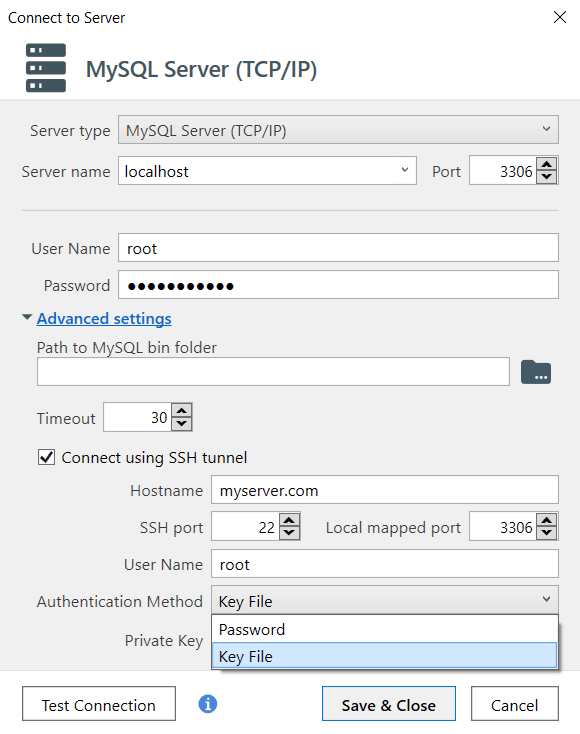Increase Timeout value with up arrow
Image resolution: width=580 pixels, height=734 pixels.
(182, 411)
